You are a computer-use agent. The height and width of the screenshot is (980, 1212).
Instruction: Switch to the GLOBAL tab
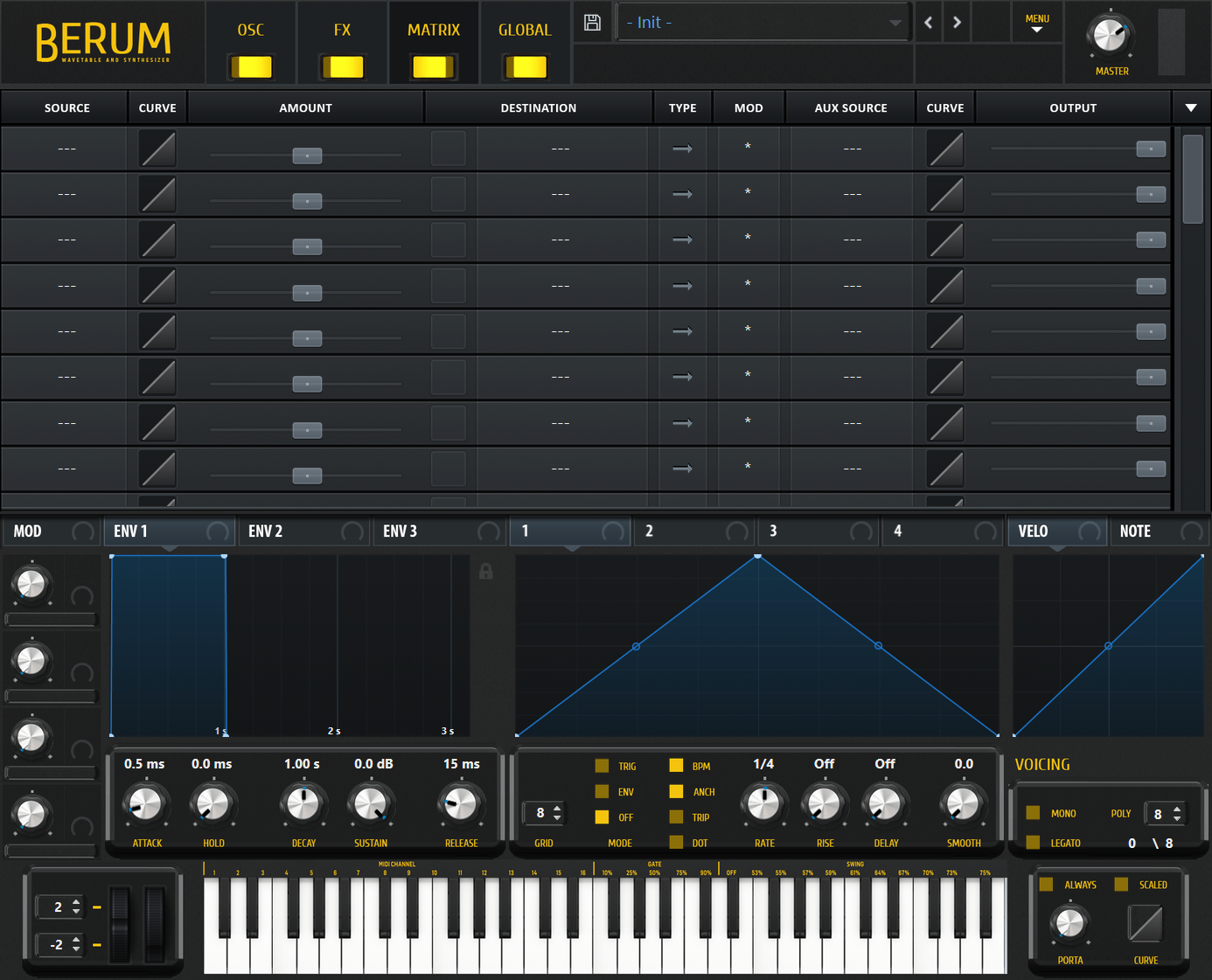[526, 30]
